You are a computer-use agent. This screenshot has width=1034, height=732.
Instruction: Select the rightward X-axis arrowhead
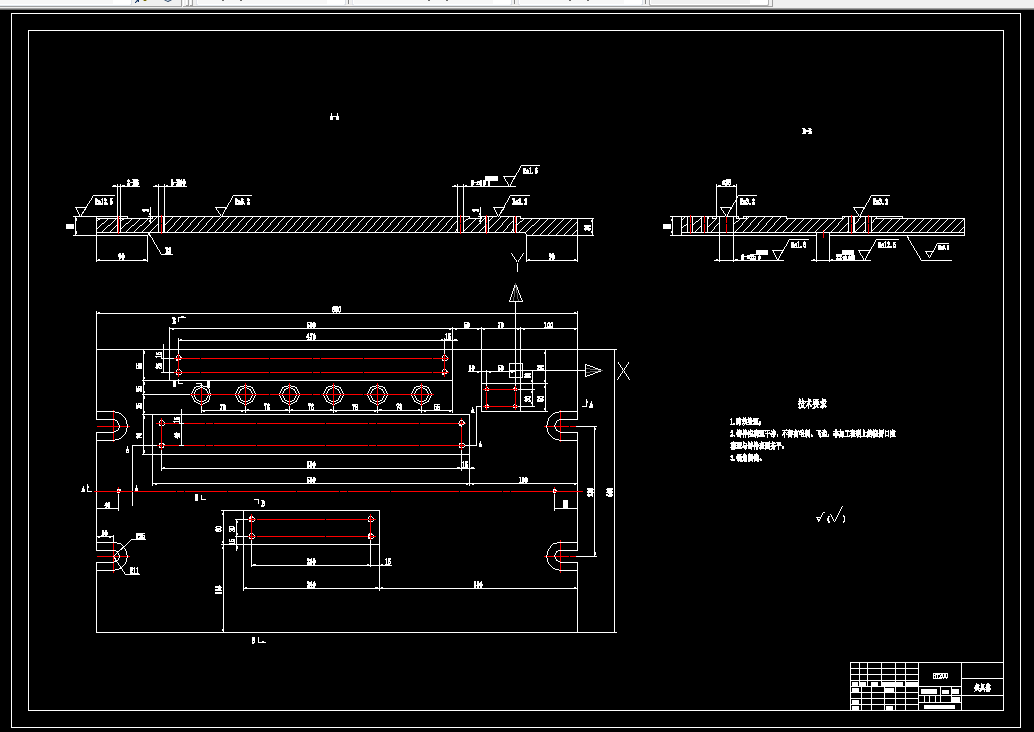pyautogui.click(x=593, y=371)
